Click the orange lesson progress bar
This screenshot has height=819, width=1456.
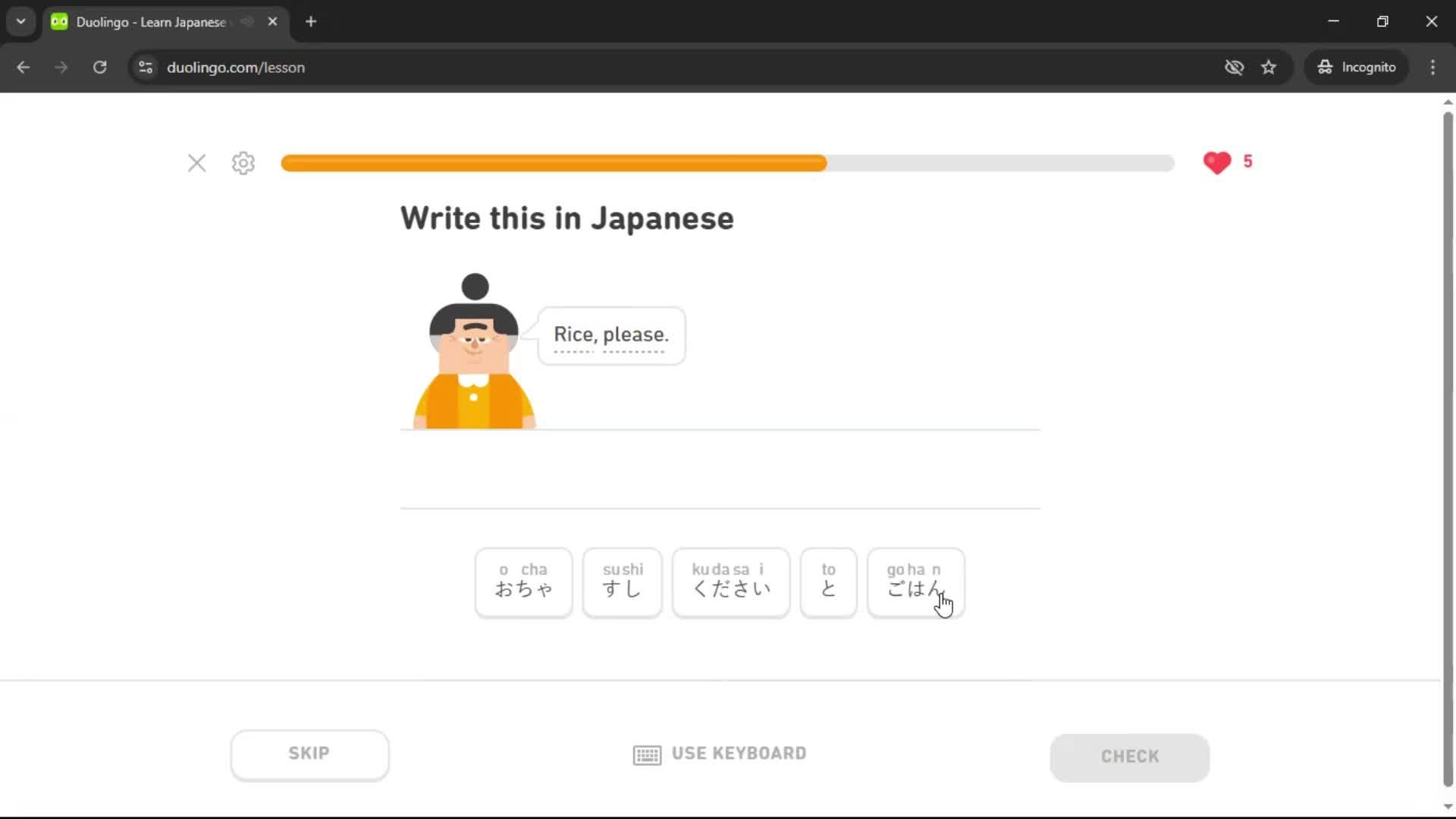[554, 163]
